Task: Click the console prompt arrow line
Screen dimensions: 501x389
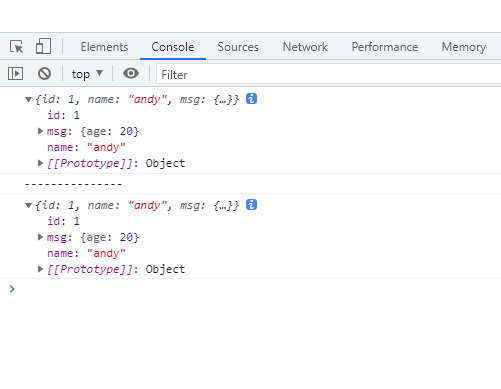Action: coord(250,289)
